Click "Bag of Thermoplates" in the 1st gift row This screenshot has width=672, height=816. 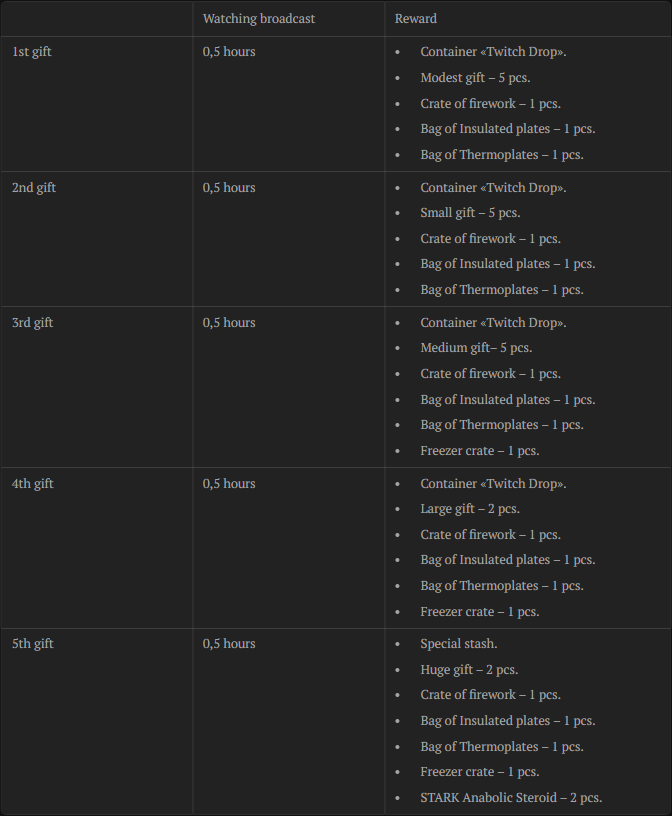click(502, 155)
